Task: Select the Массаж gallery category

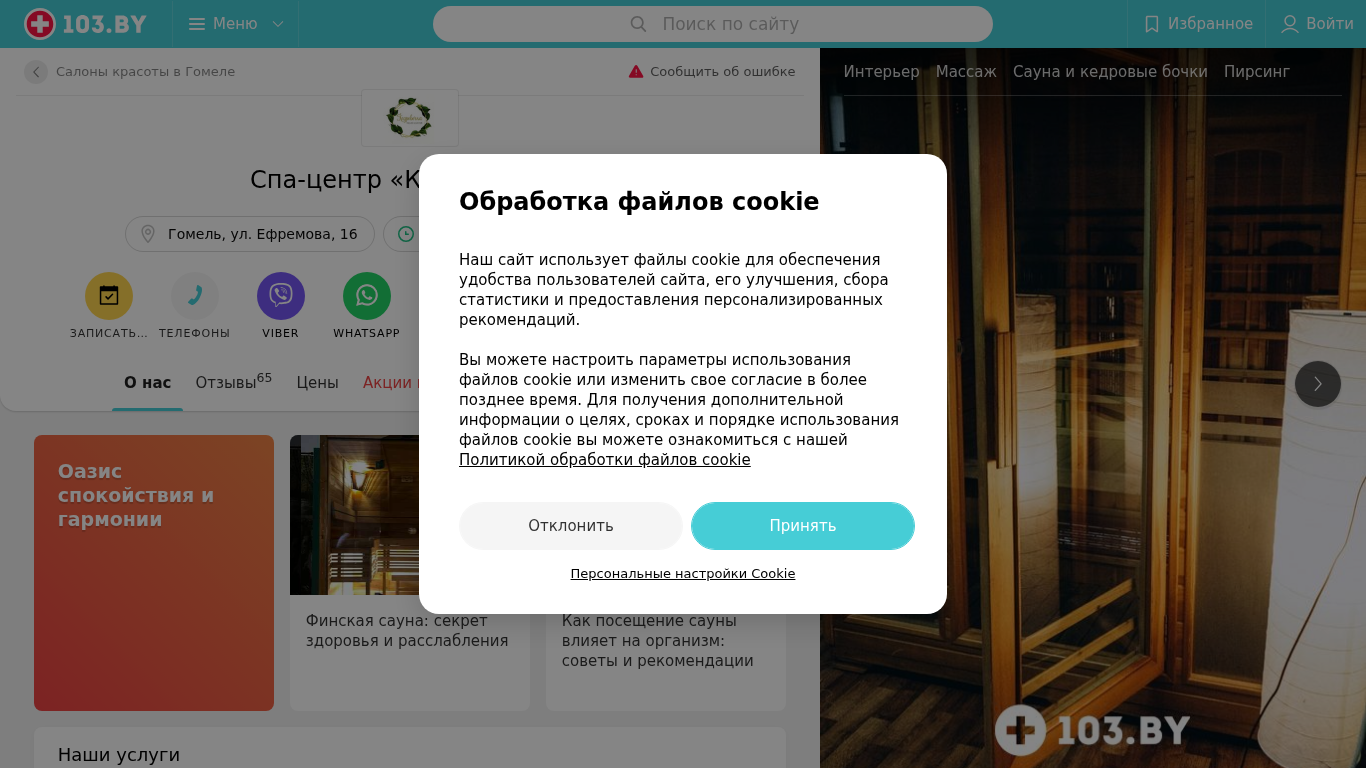Action: pyautogui.click(x=966, y=72)
